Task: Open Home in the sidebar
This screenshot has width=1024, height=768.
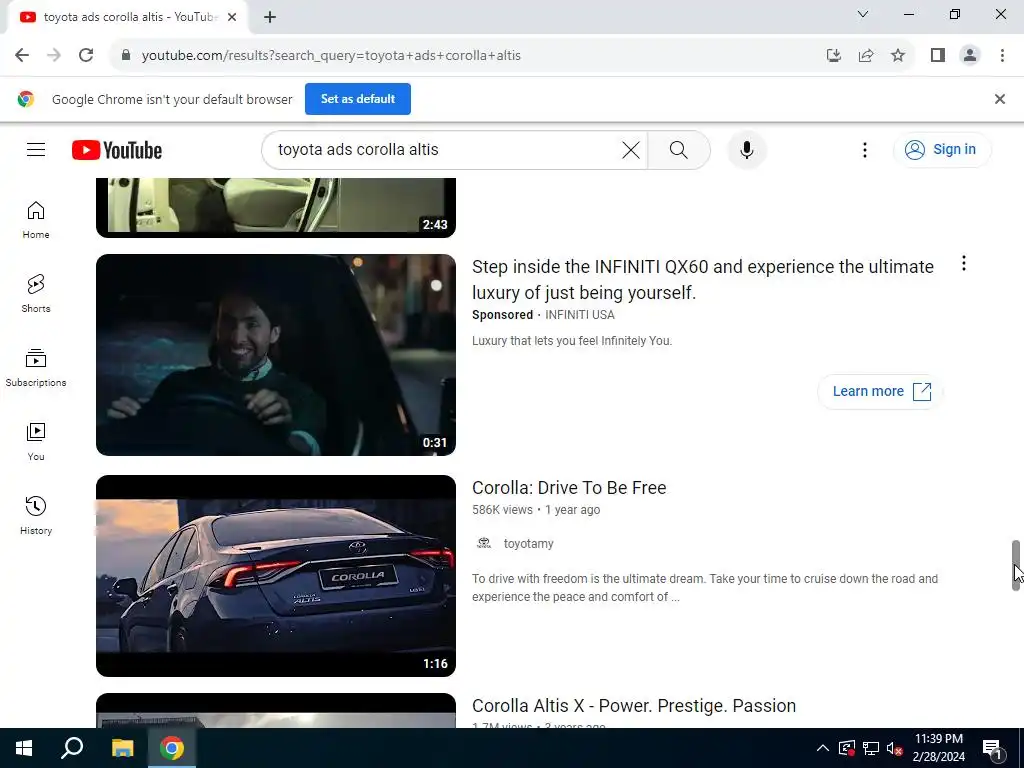Action: tap(36, 220)
